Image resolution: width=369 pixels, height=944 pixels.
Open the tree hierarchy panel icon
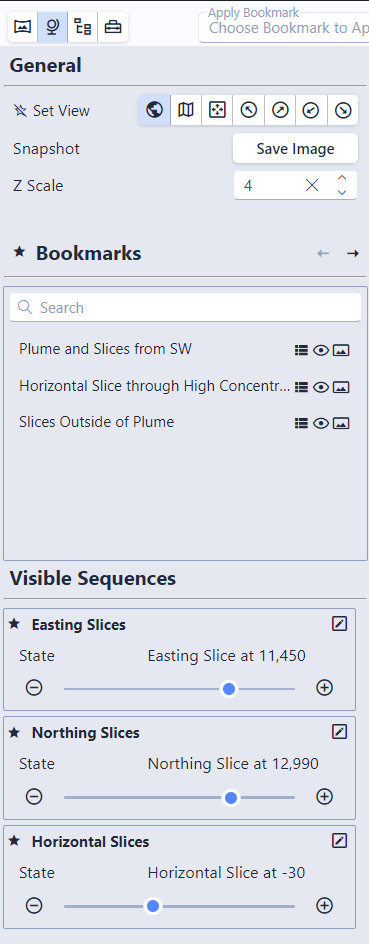[x=82, y=28]
